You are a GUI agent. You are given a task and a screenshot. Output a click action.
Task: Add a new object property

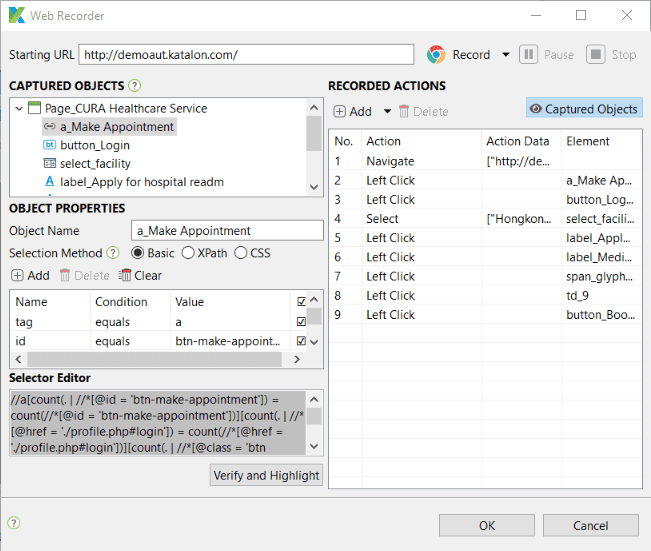pyautogui.click(x=30, y=275)
